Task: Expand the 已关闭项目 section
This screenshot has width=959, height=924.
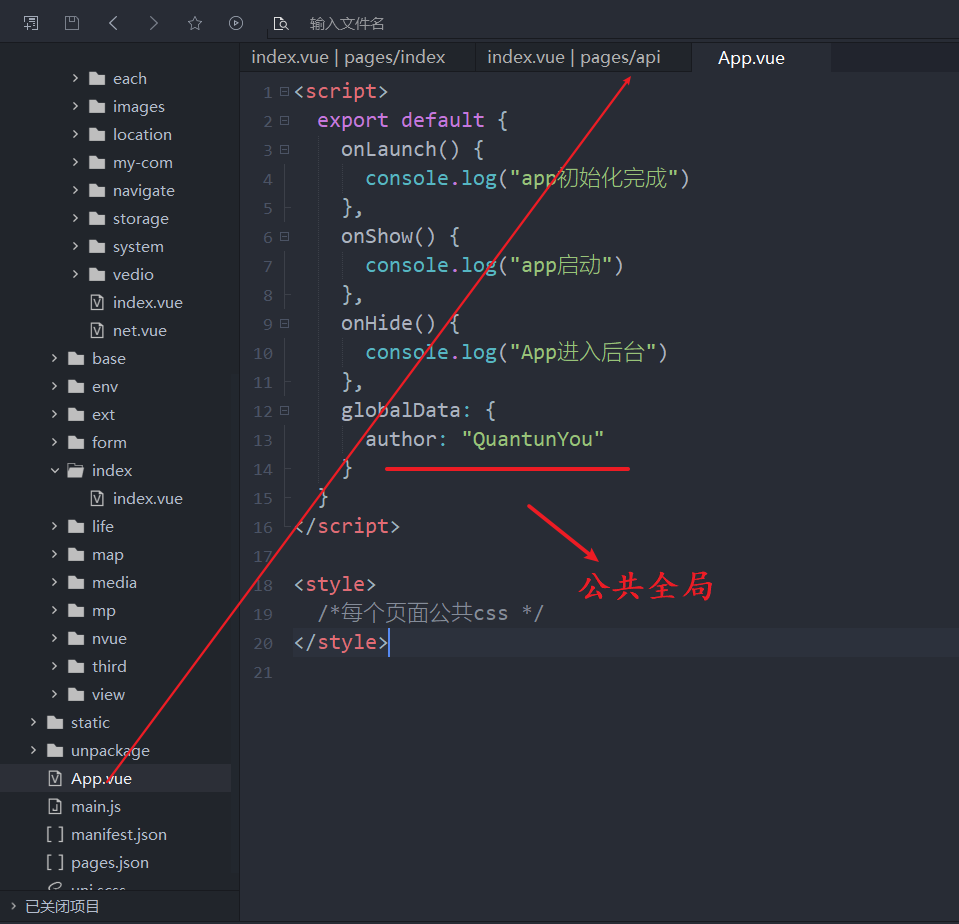Action: pyautogui.click(x=13, y=906)
